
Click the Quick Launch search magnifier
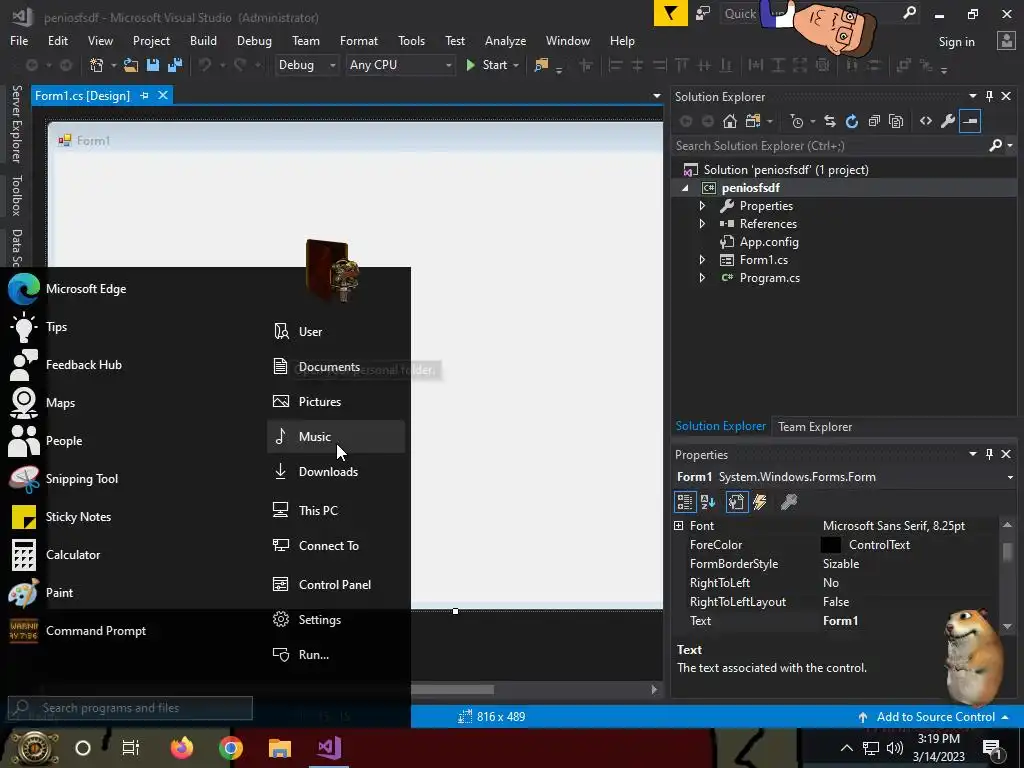coord(909,13)
